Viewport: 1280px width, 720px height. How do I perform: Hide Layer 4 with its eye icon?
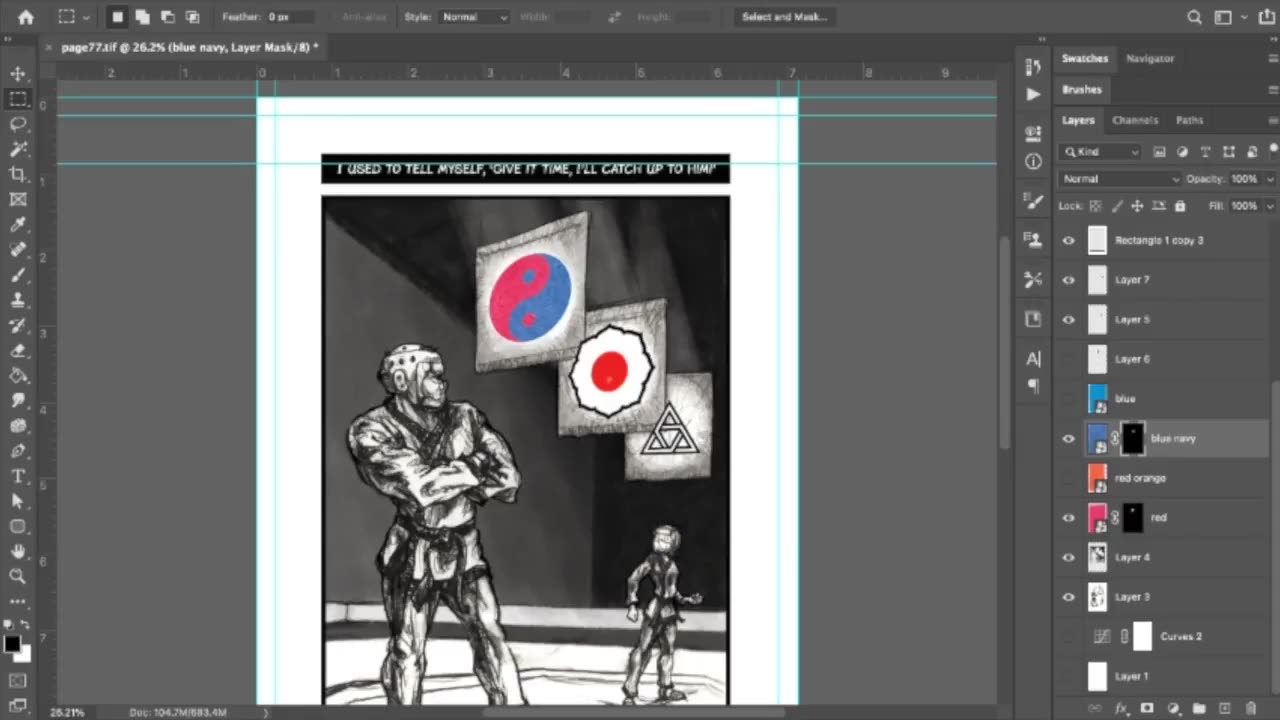click(x=1068, y=557)
